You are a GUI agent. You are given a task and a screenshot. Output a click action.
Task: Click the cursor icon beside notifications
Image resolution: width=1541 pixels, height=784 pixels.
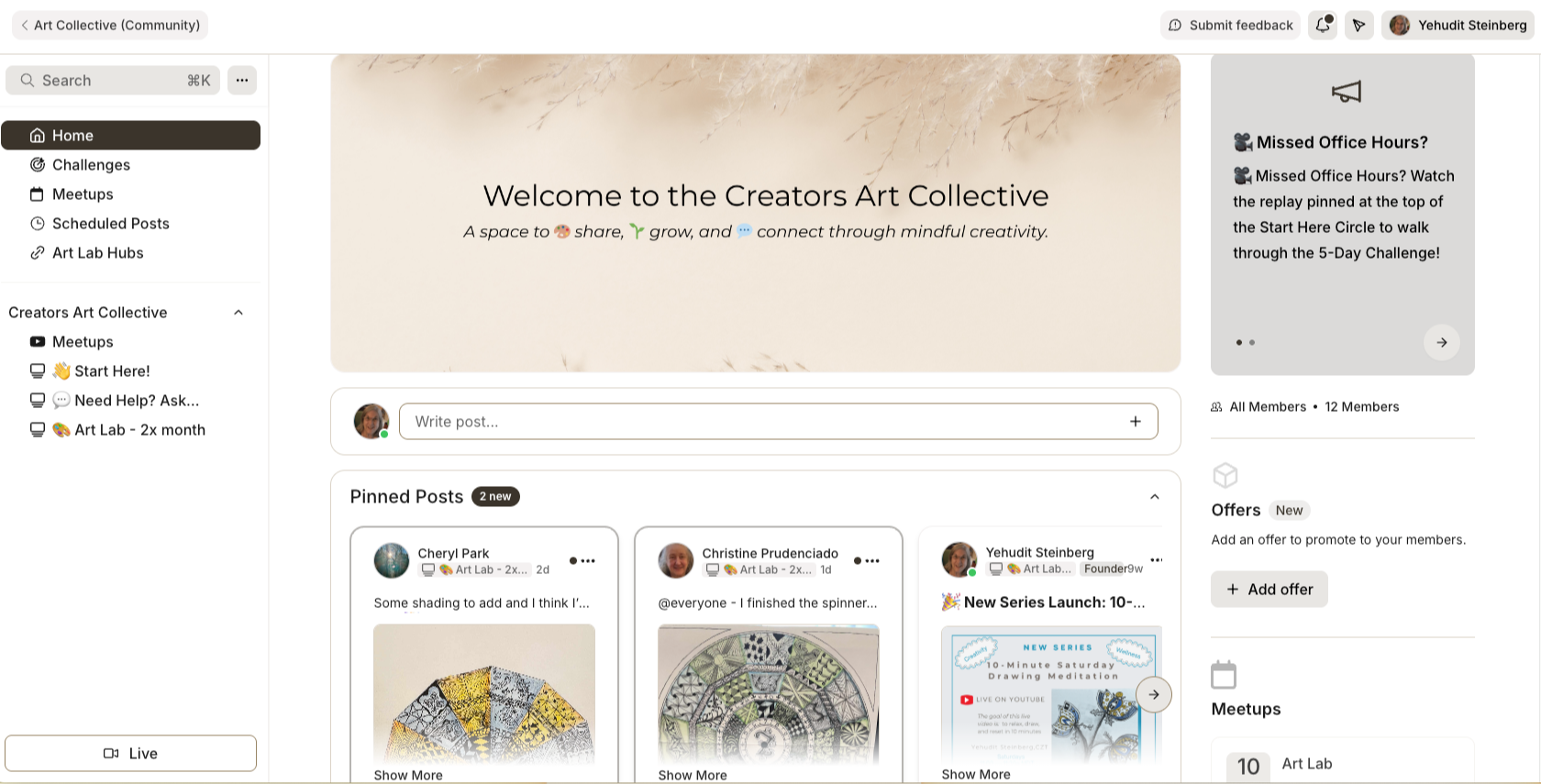pyautogui.click(x=1358, y=25)
